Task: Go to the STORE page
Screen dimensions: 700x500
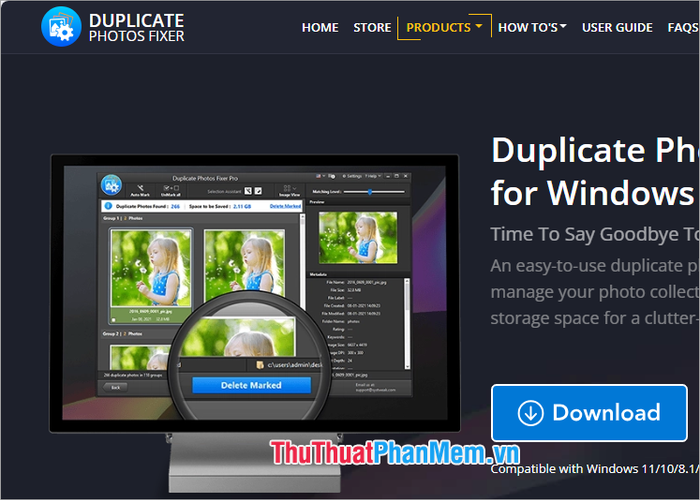Action: click(x=372, y=28)
